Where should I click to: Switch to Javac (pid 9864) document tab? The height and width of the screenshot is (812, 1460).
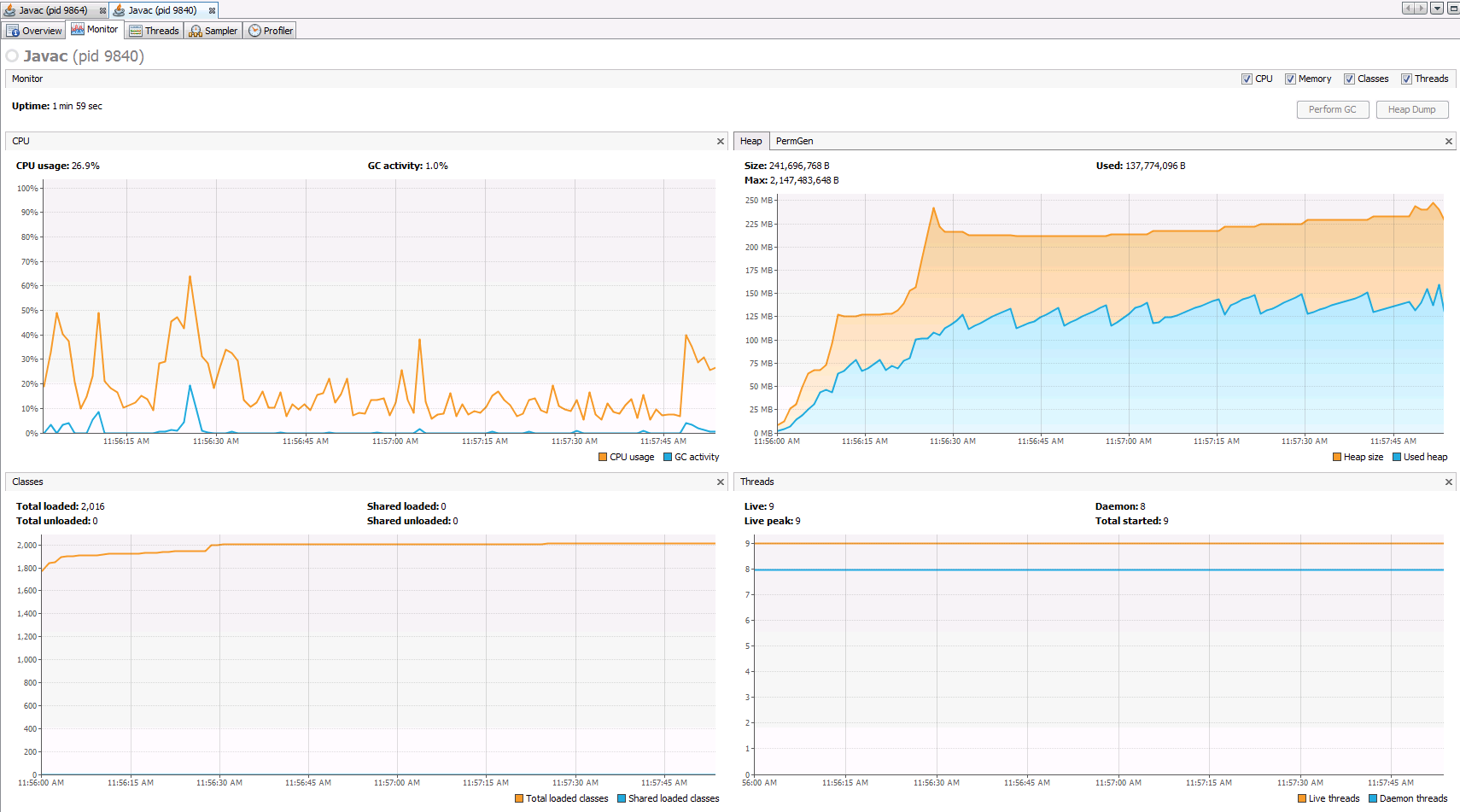55,10
